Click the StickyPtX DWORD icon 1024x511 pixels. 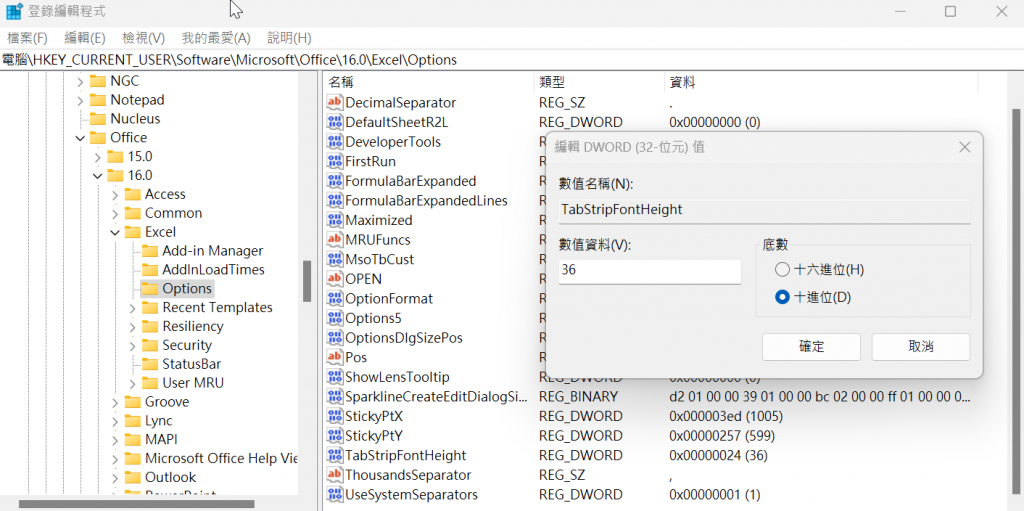pos(334,416)
